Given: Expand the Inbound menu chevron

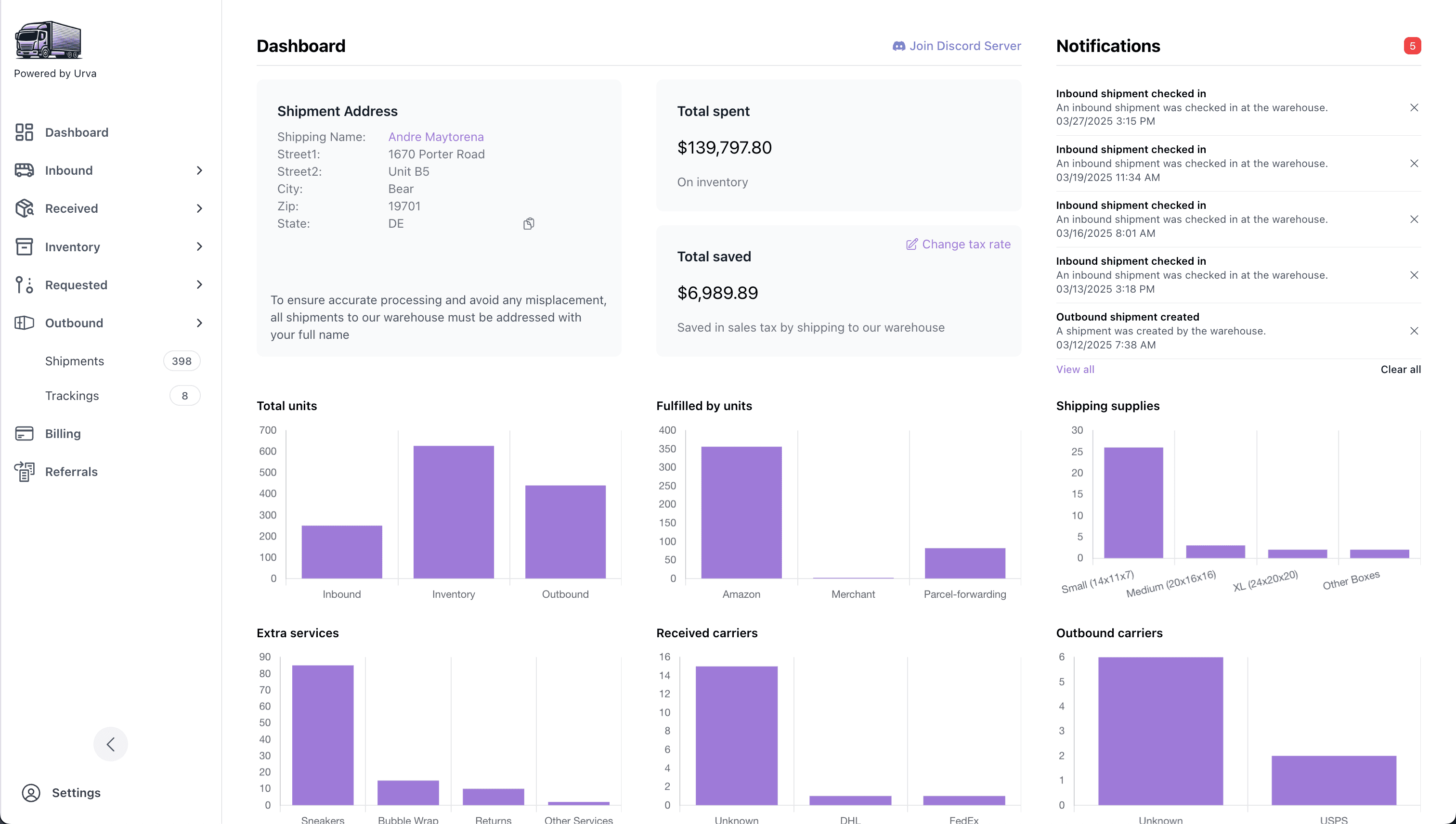Looking at the screenshot, I should coord(199,170).
